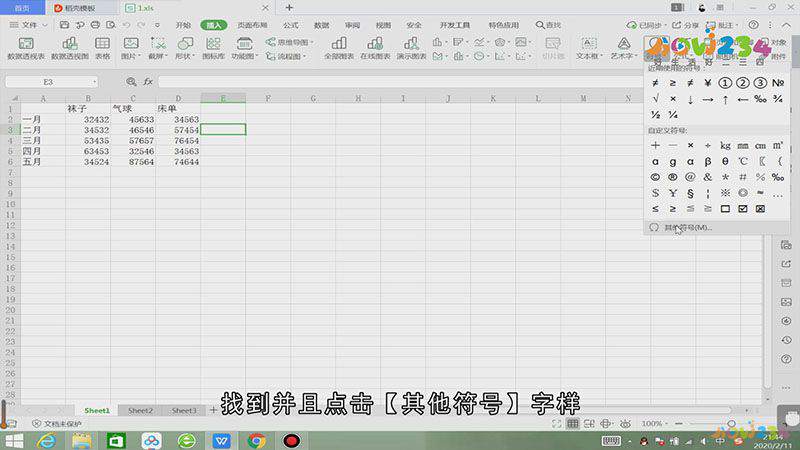Insert a 文本框 text box

tap(589, 48)
